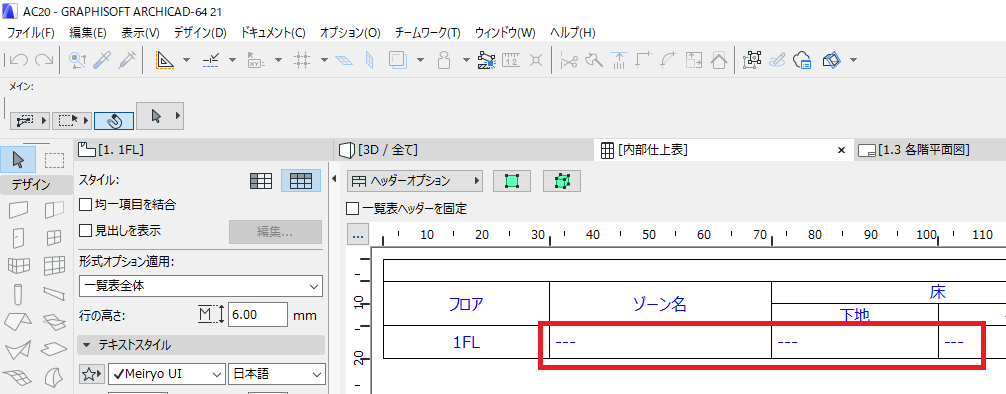Select the ゾーン名 header cell

(x=660, y=304)
